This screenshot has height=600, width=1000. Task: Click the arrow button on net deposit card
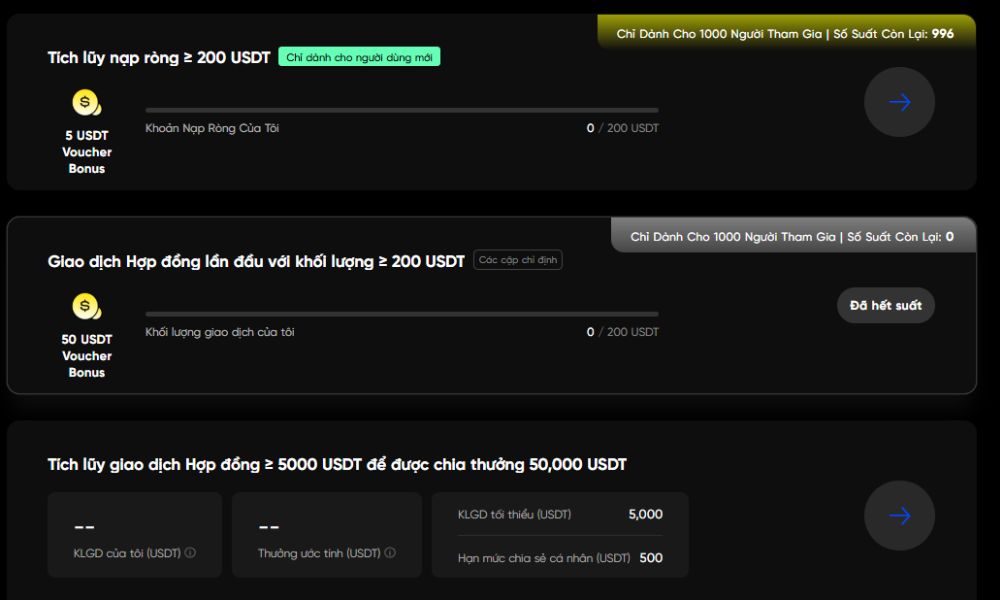tap(899, 102)
